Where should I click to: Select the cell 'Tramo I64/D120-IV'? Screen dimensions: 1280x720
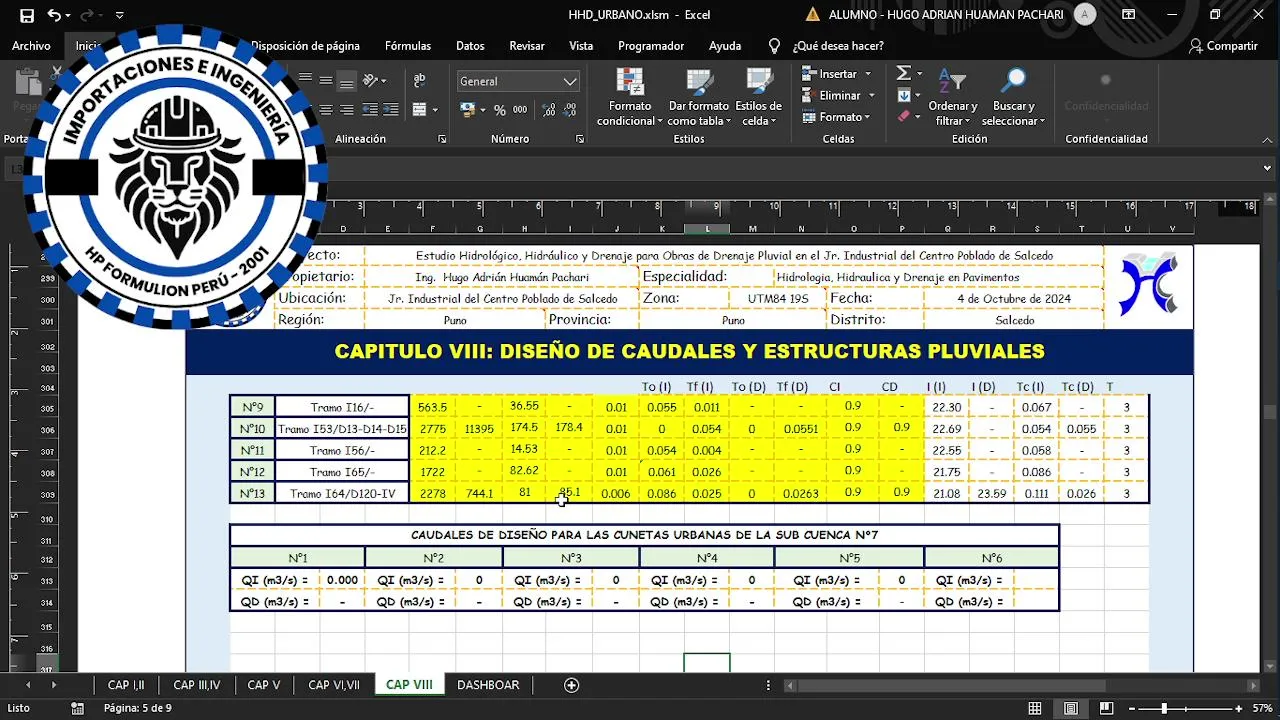[342, 494]
